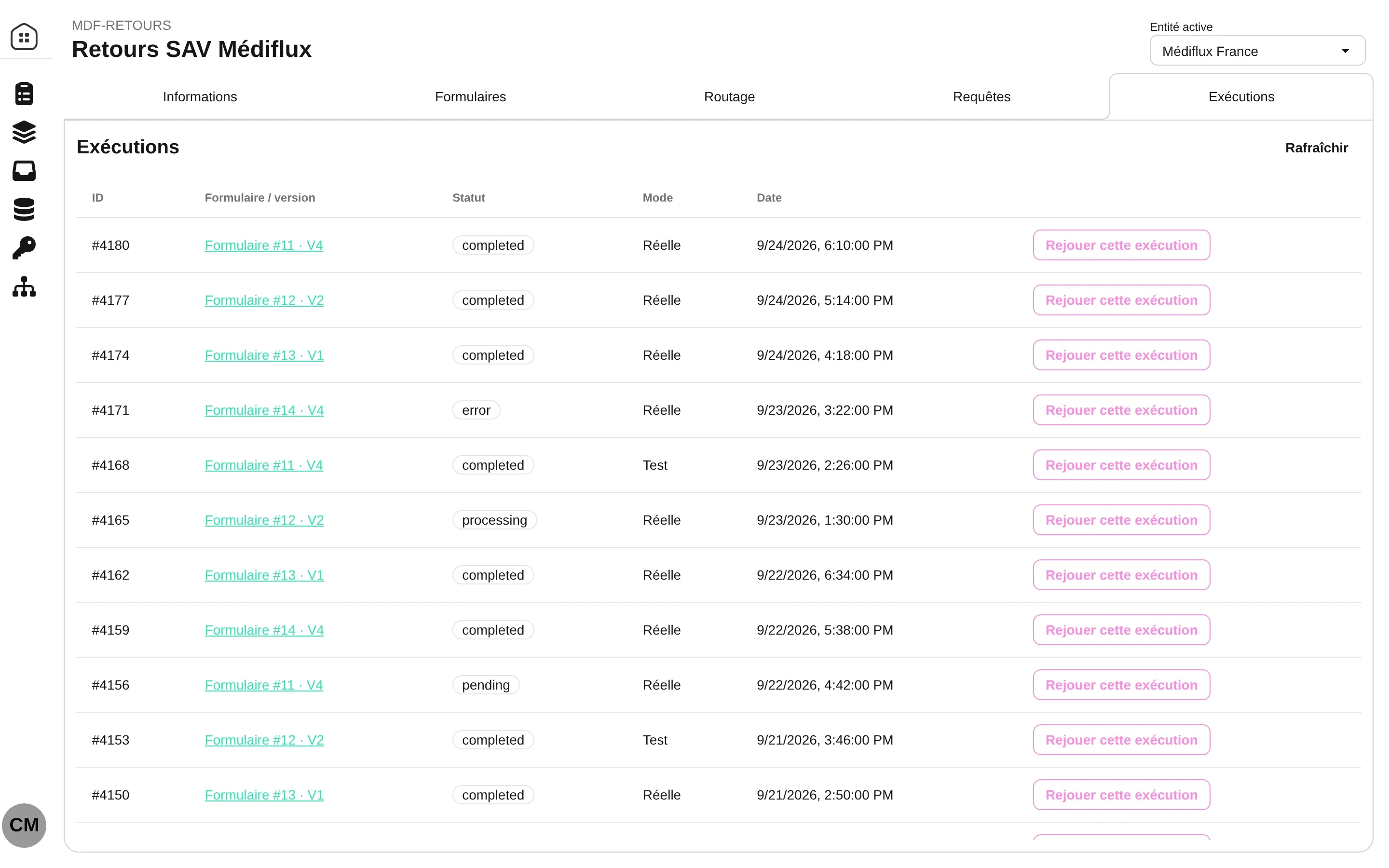Image resolution: width=1389 pixels, height=868 pixels.
Task: Open Formulaire #11 · V4 link in row #4180
Action: [263, 245]
